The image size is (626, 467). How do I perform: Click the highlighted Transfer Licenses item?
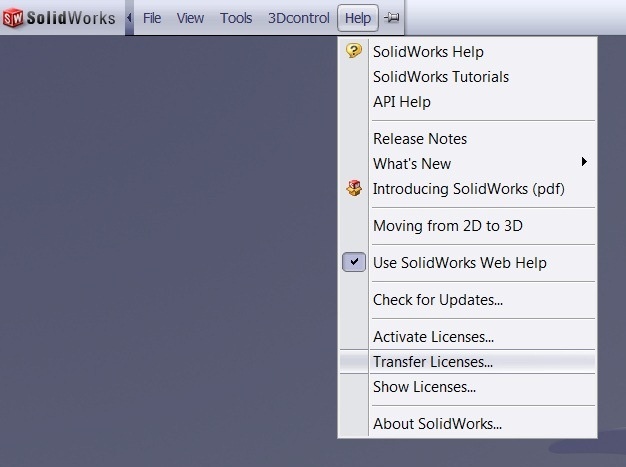click(x=467, y=362)
